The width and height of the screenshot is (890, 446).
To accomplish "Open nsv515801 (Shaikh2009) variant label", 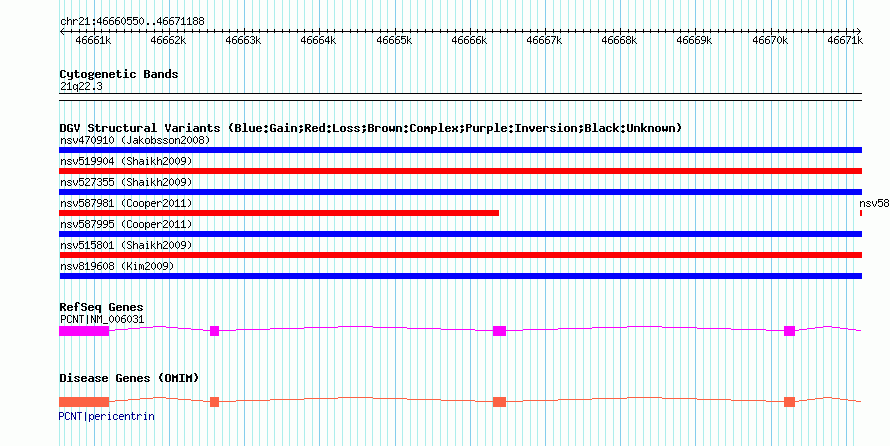I will tap(126, 245).
